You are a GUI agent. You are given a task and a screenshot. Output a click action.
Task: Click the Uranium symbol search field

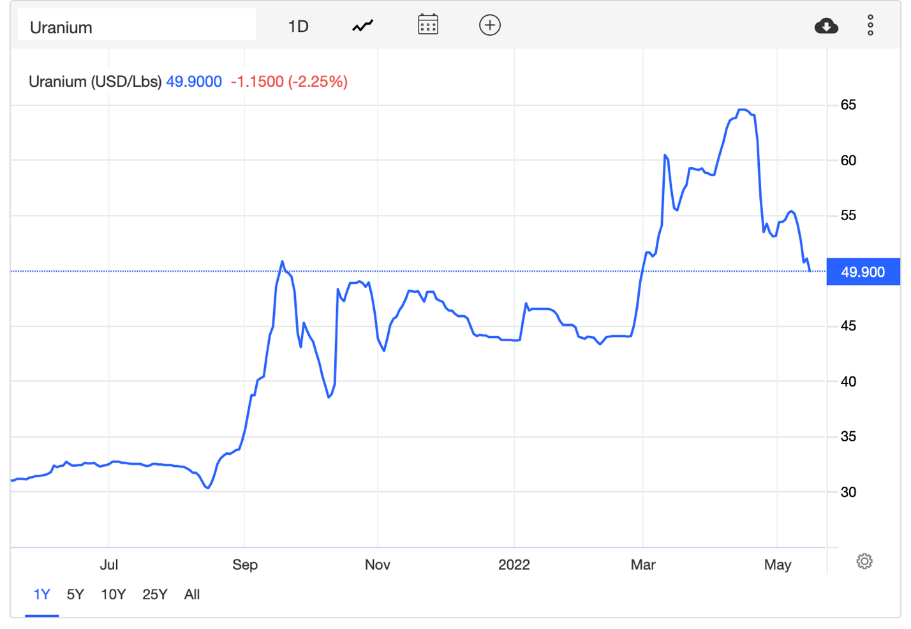click(x=137, y=27)
